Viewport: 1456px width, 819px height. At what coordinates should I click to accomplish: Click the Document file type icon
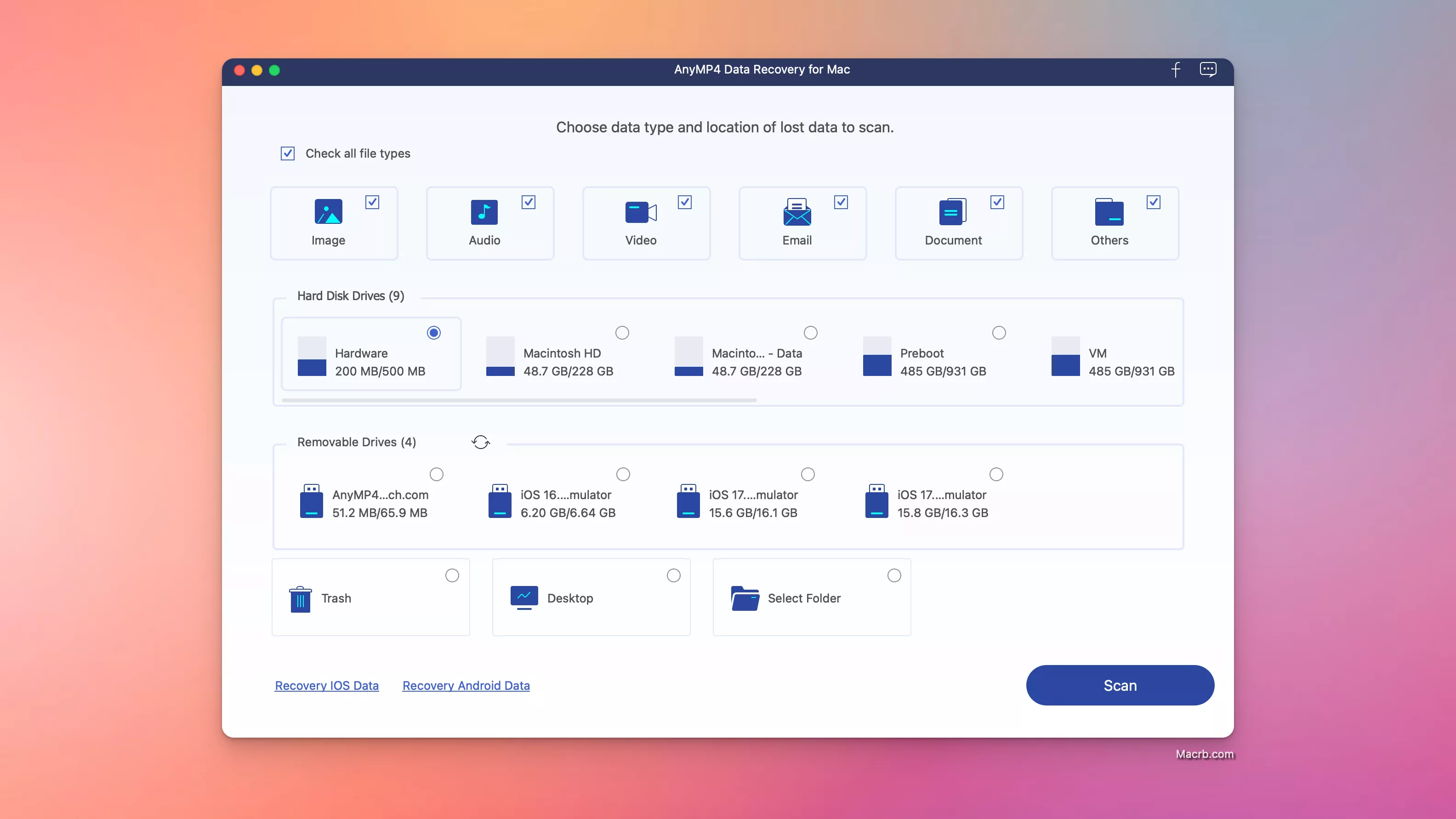953,212
